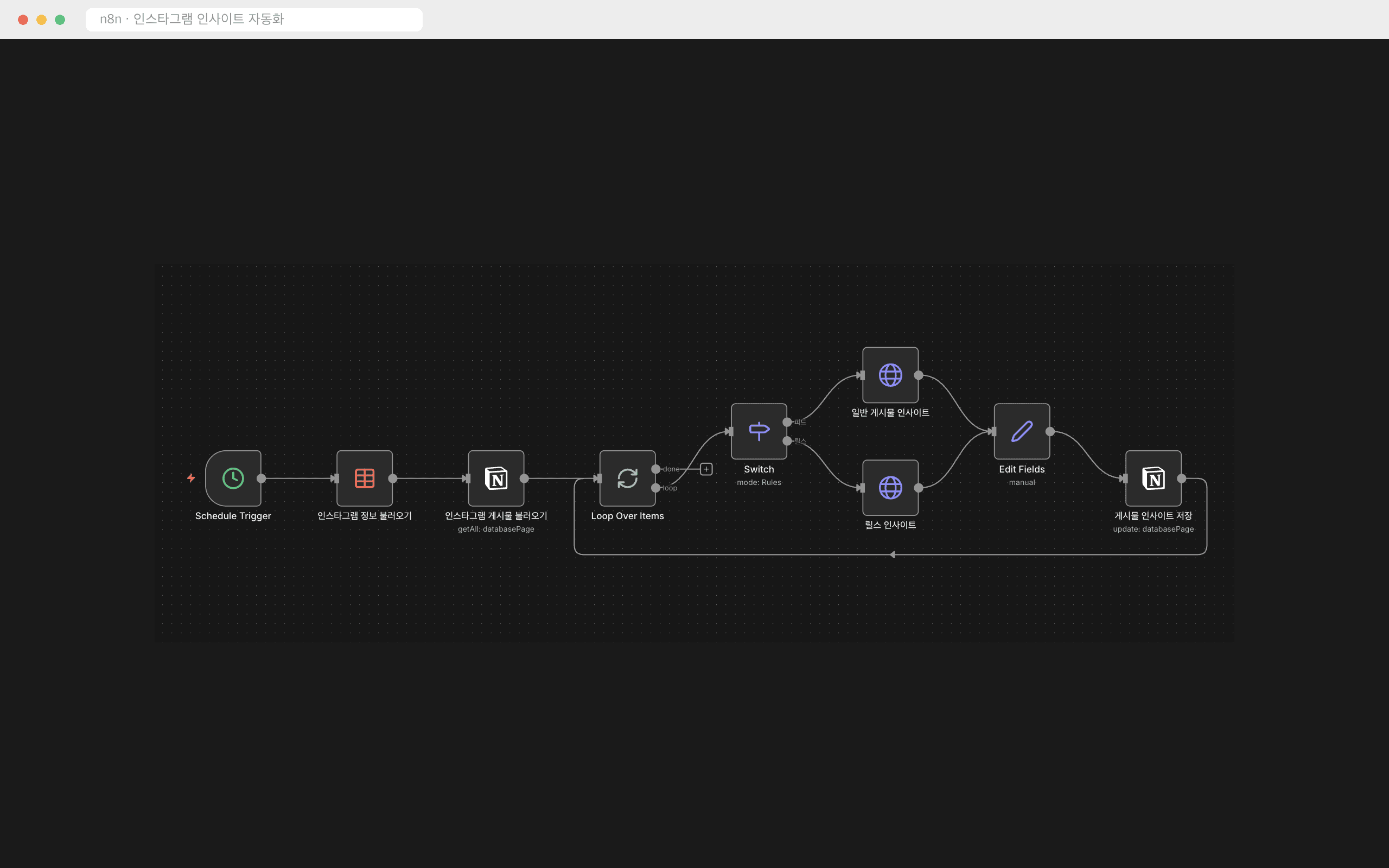Click the mode: Rules subtitle
The image size is (1389, 868).
[759, 482]
